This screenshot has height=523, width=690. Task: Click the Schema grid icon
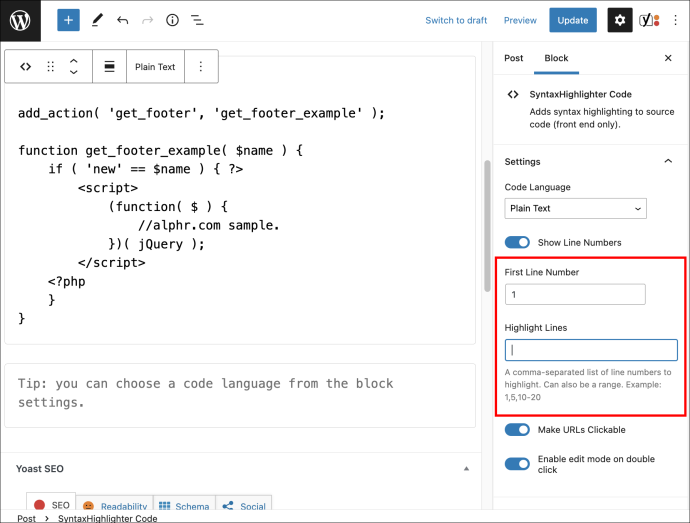point(164,506)
